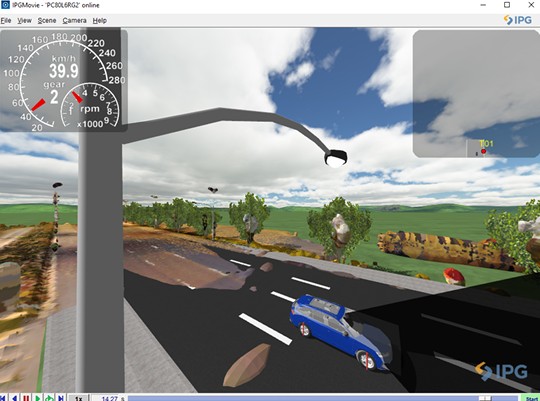The height and width of the screenshot is (401, 540).
Task: Click the IPGMovie app icon in title bar
Action: tap(5, 5)
